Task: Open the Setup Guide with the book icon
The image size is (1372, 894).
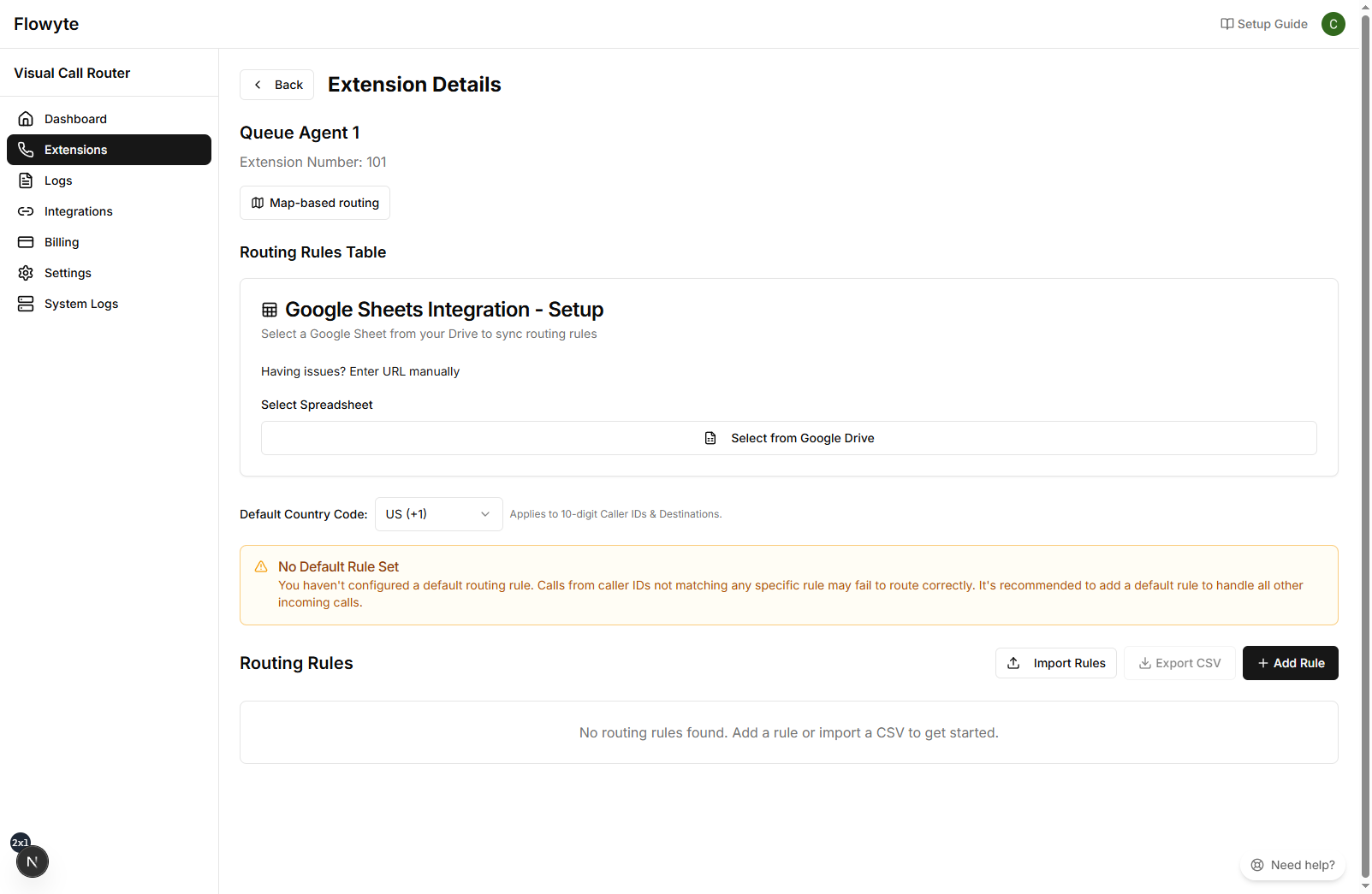Action: tap(1226, 23)
